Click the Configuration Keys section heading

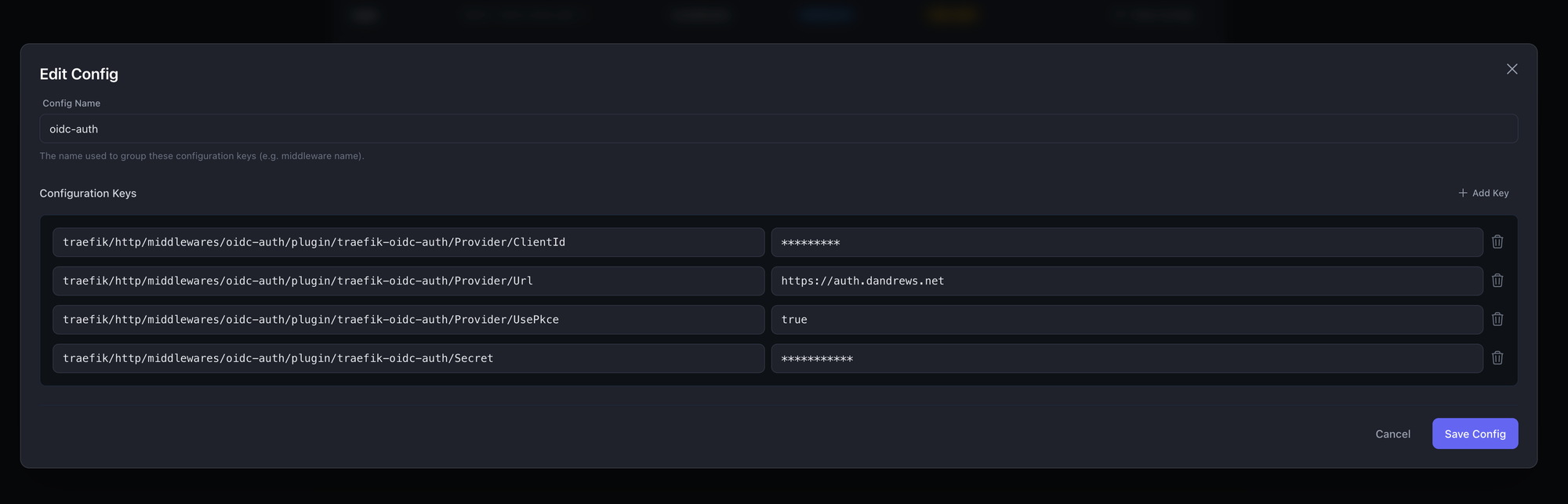(88, 194)
